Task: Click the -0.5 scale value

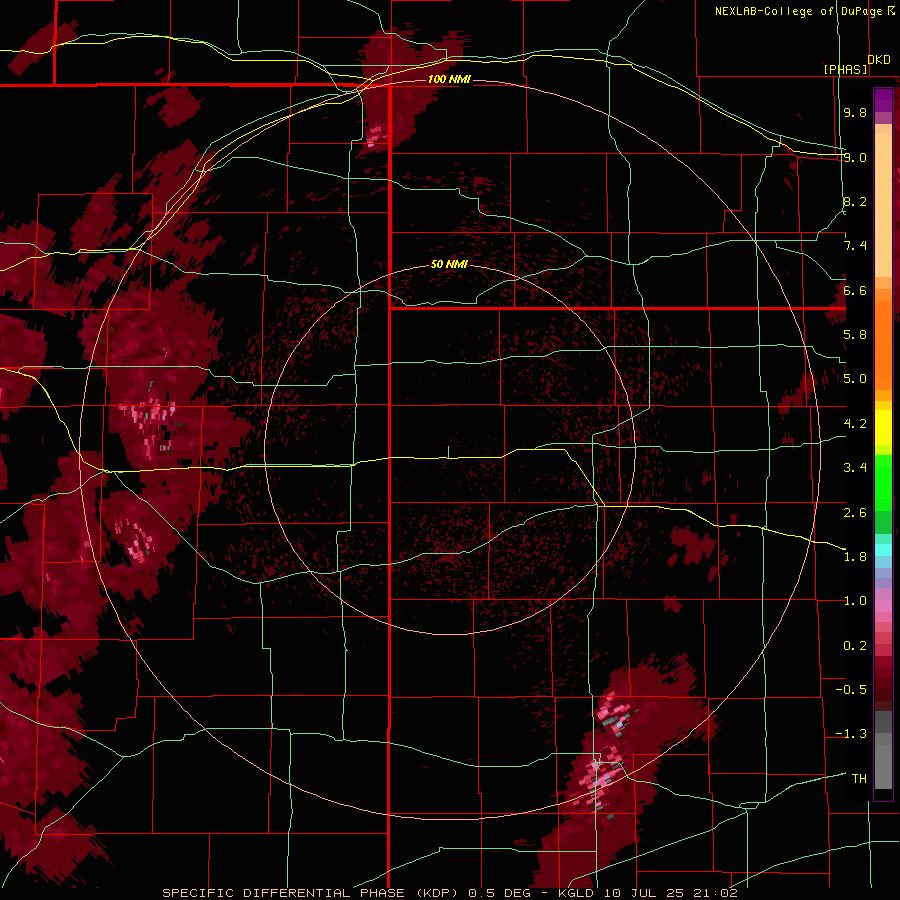Action: tap(851, 690)
